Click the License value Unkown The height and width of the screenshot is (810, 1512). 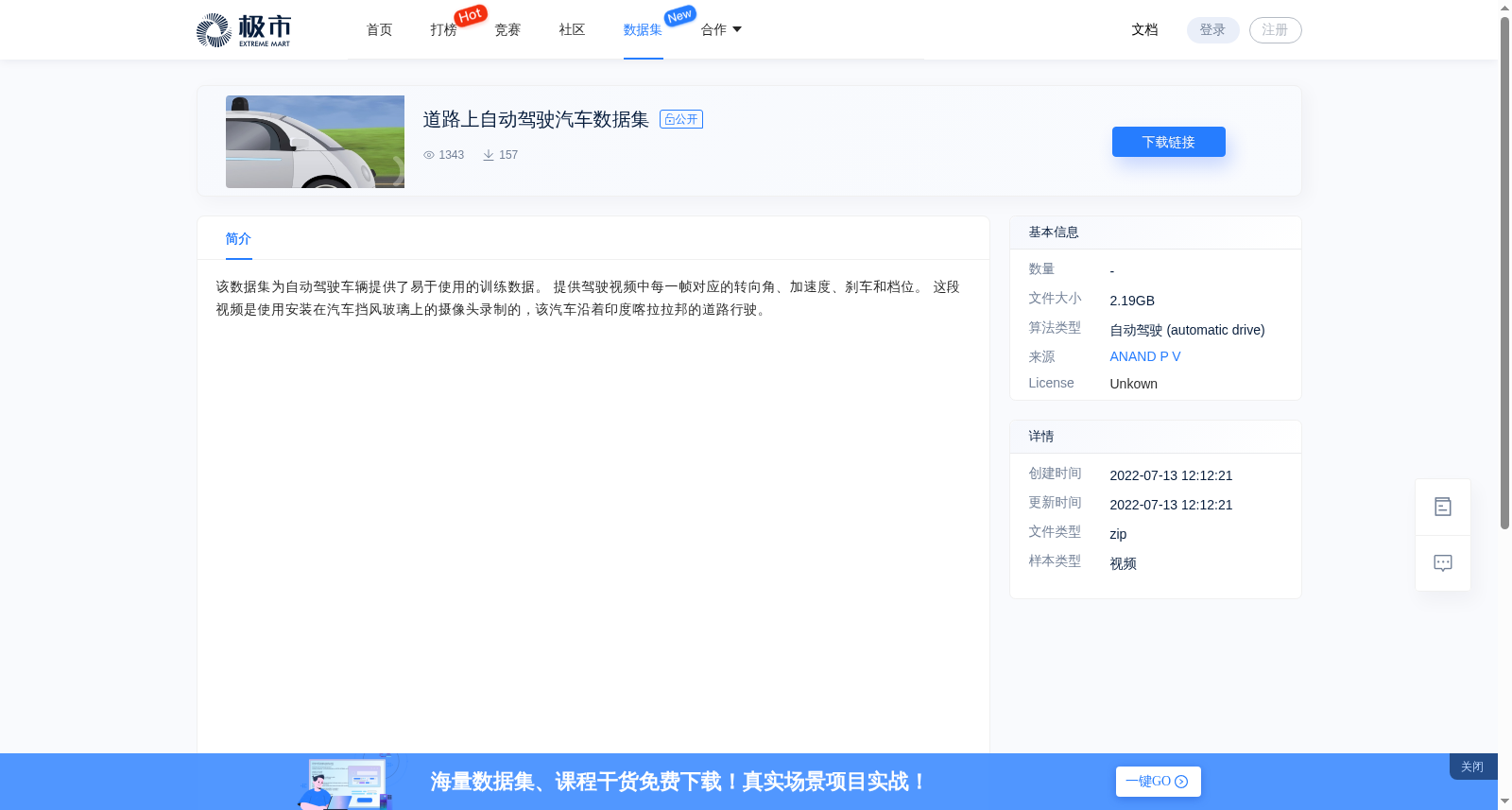click(x=1134, y=384)
